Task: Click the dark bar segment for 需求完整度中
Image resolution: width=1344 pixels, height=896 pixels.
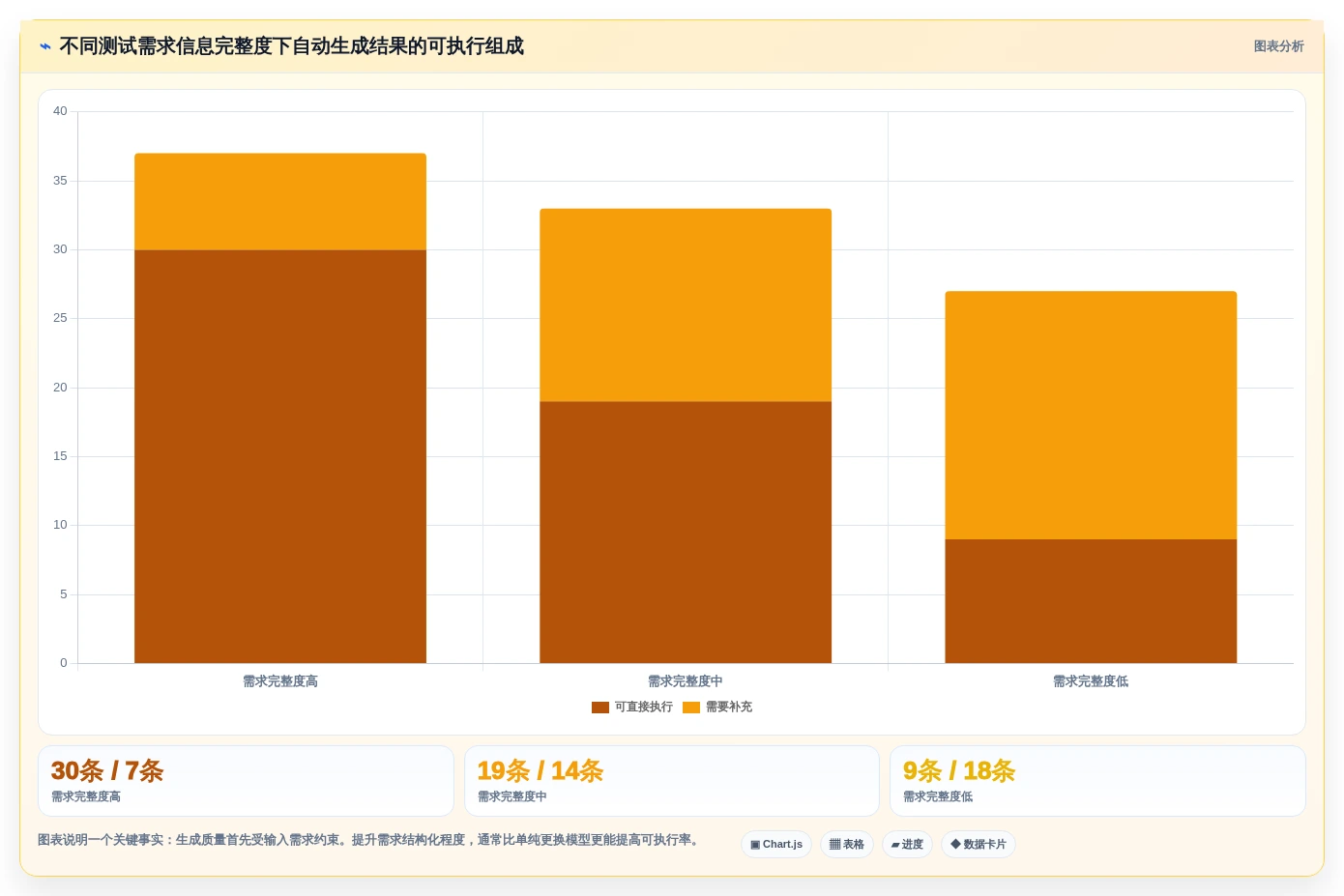Action: click(x=686, y=532)
